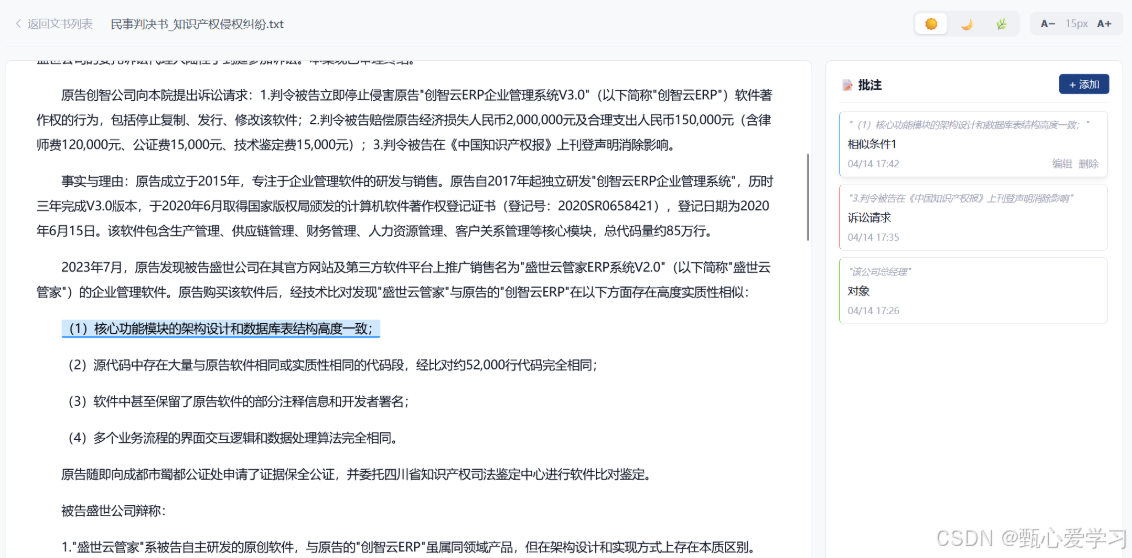Switch to the moon dark theme

click(966, 24)
